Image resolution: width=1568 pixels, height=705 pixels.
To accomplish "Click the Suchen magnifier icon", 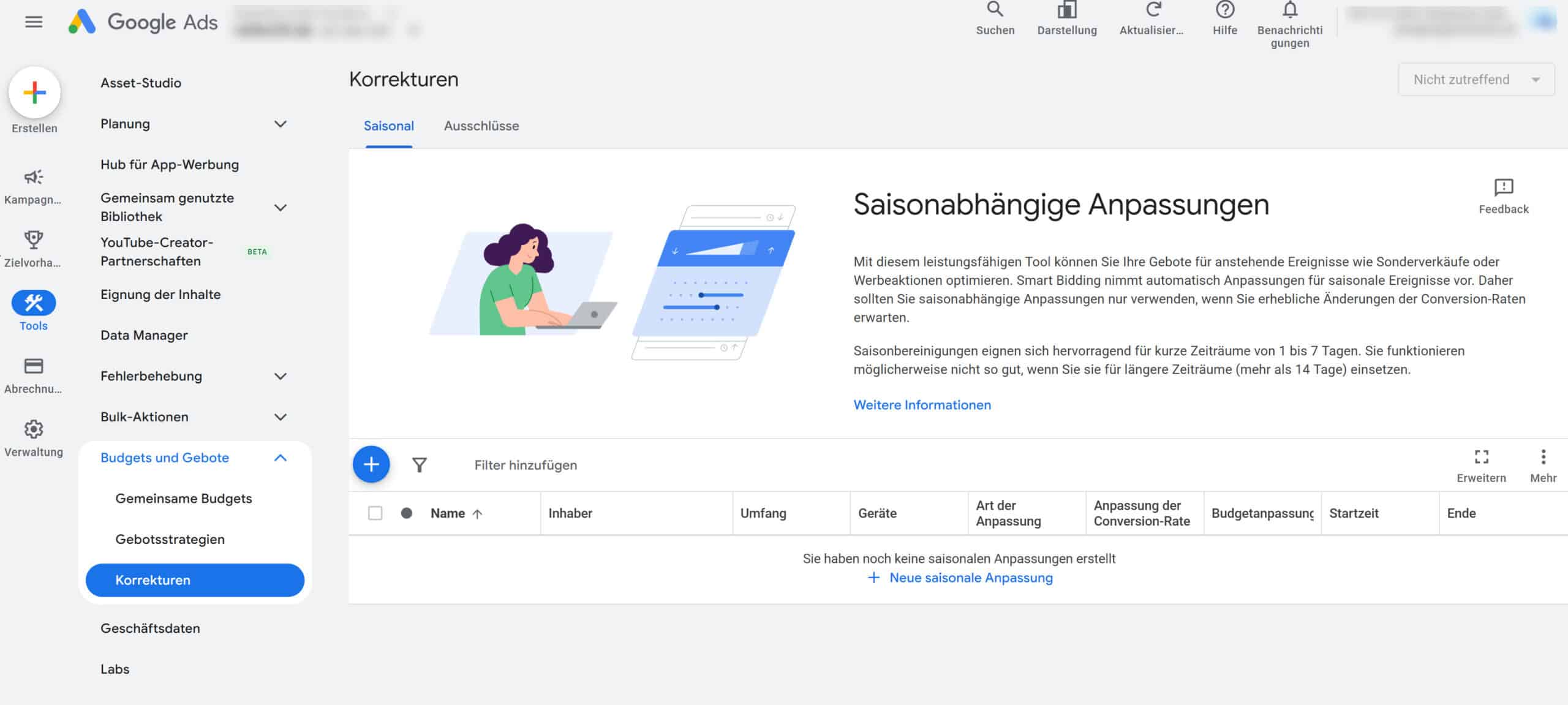I will click(995, 9).
